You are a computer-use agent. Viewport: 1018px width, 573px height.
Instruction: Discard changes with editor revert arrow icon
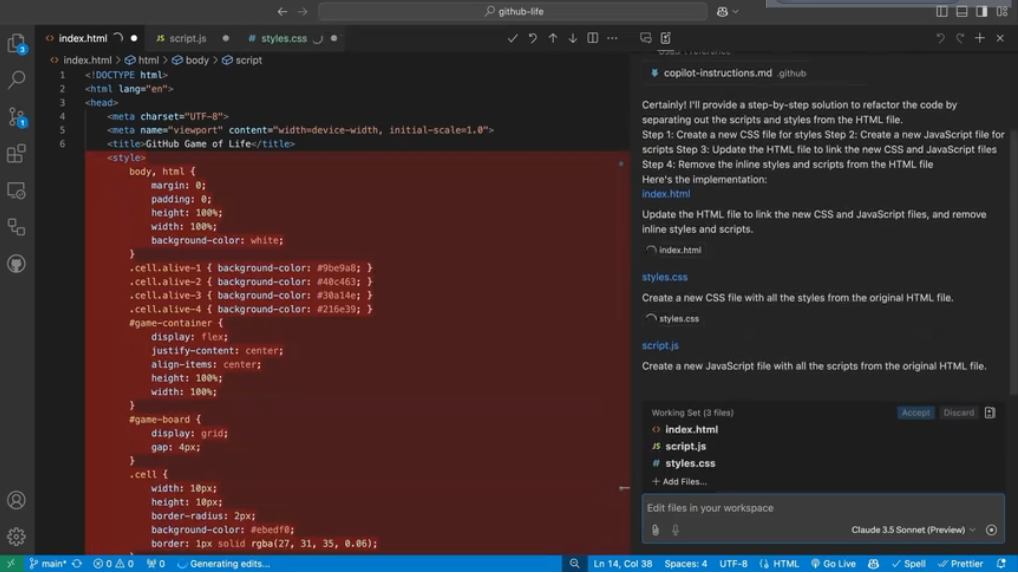[532, 38]
